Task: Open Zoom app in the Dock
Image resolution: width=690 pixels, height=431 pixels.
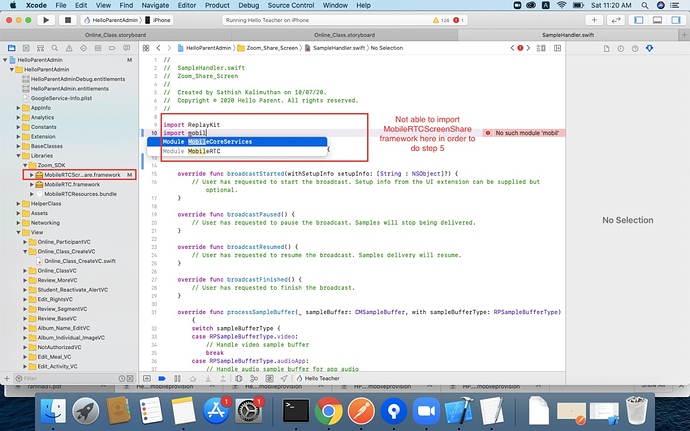Action: [x=426, y=411]
